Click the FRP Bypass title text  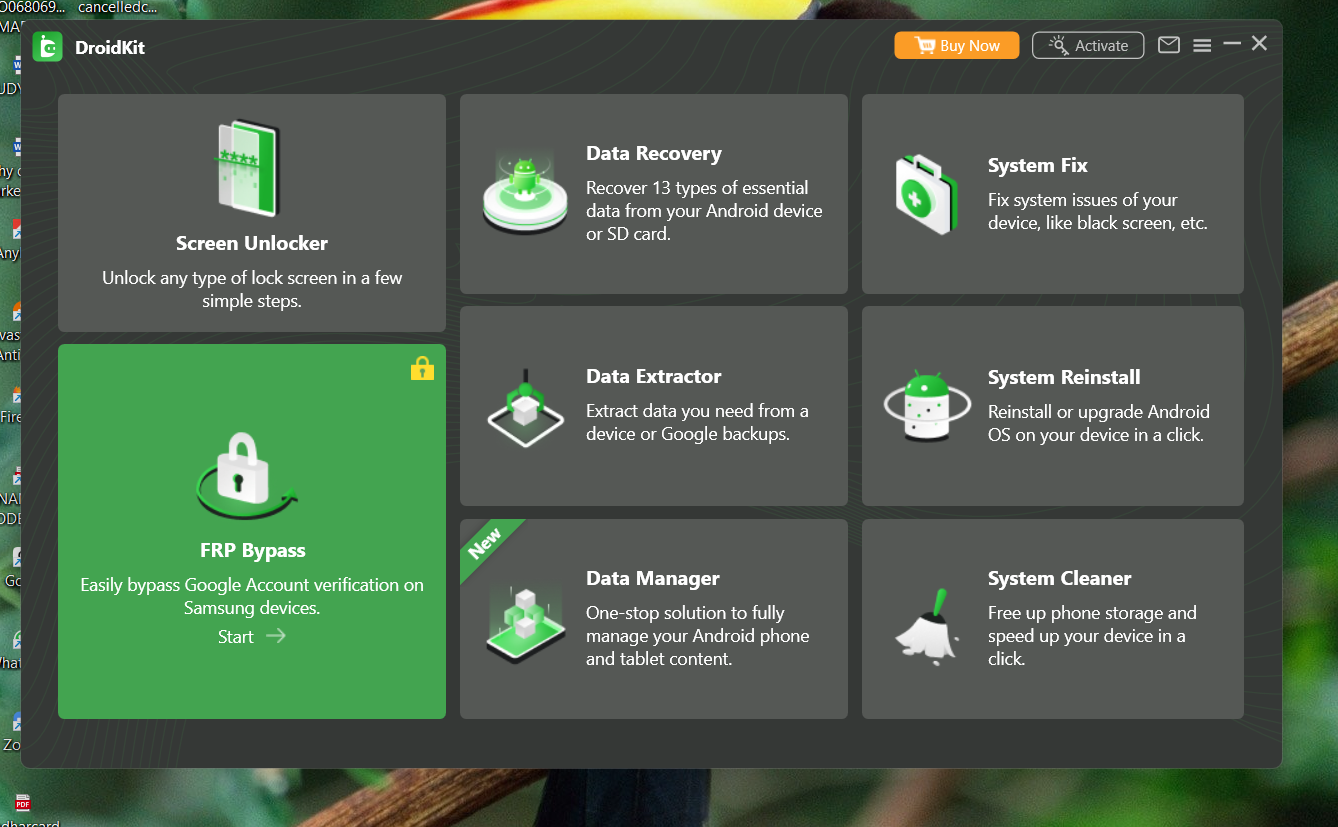[x=253, y=551]
